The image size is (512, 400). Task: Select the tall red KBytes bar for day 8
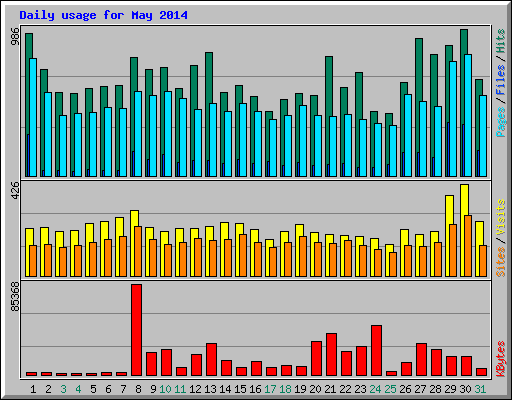tap(136, 330)
